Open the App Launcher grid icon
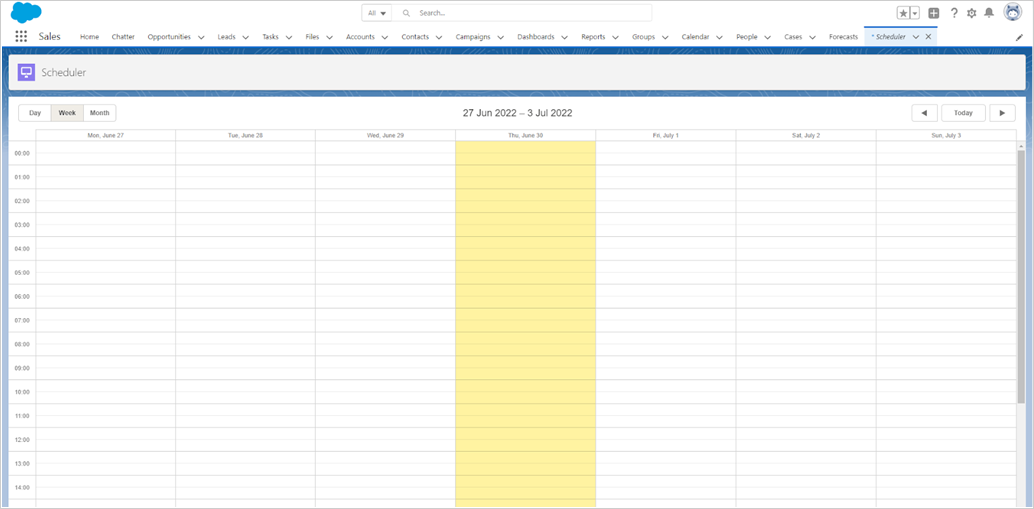Image resolution: width=1034 pixels, height=509 pixels. 21,37
